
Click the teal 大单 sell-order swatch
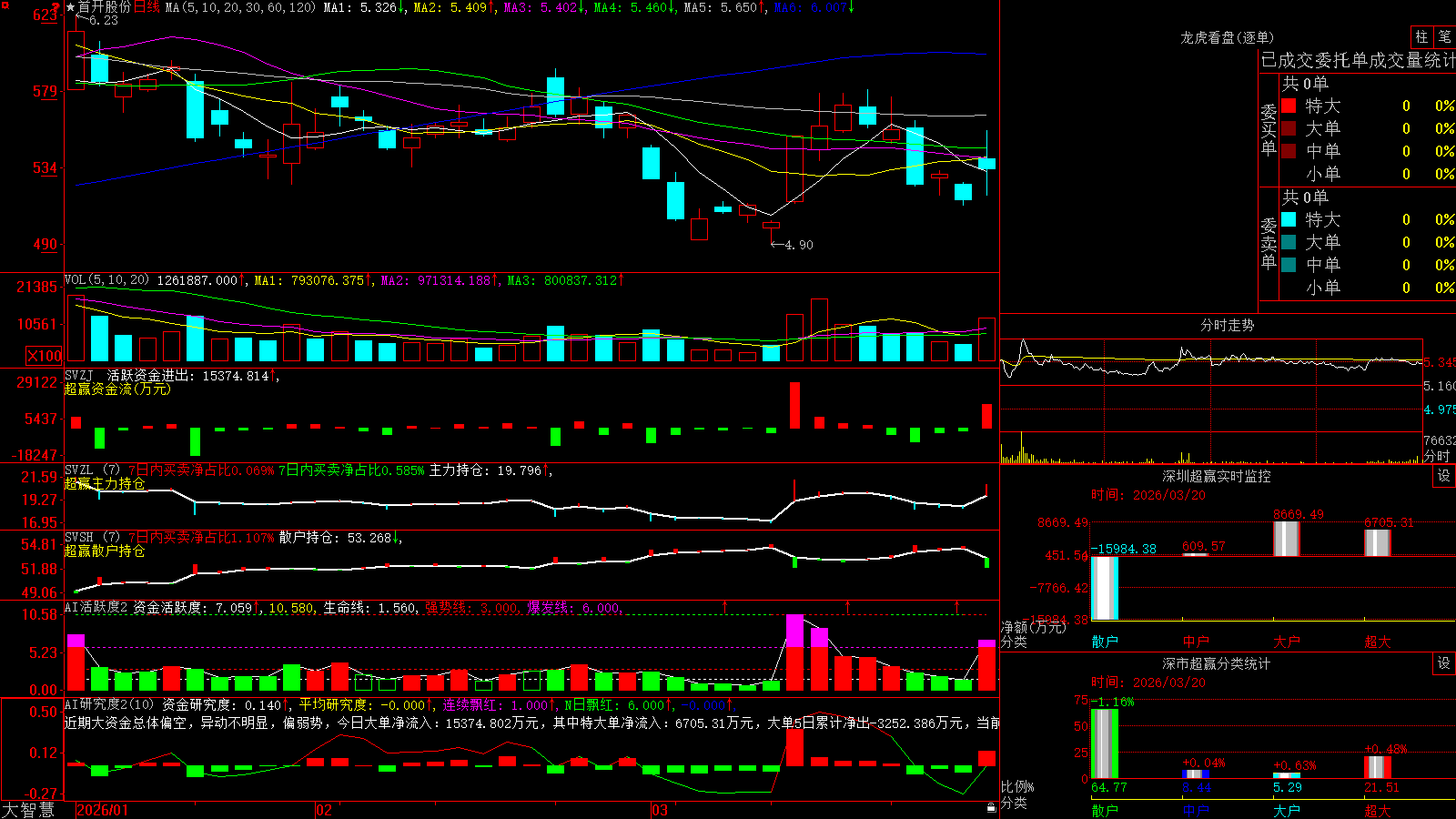1289,242
